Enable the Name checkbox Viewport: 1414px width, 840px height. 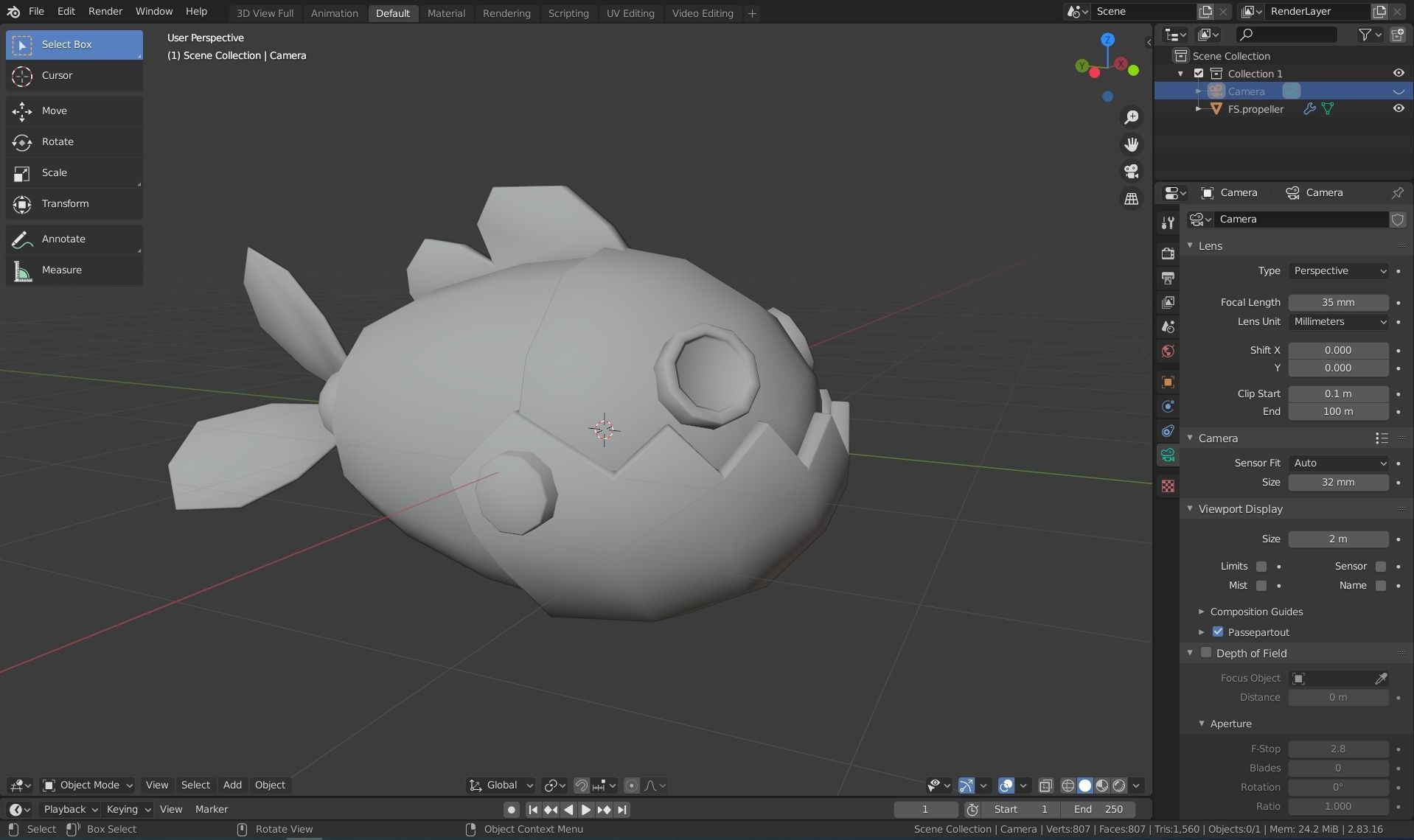point(1381,586)
